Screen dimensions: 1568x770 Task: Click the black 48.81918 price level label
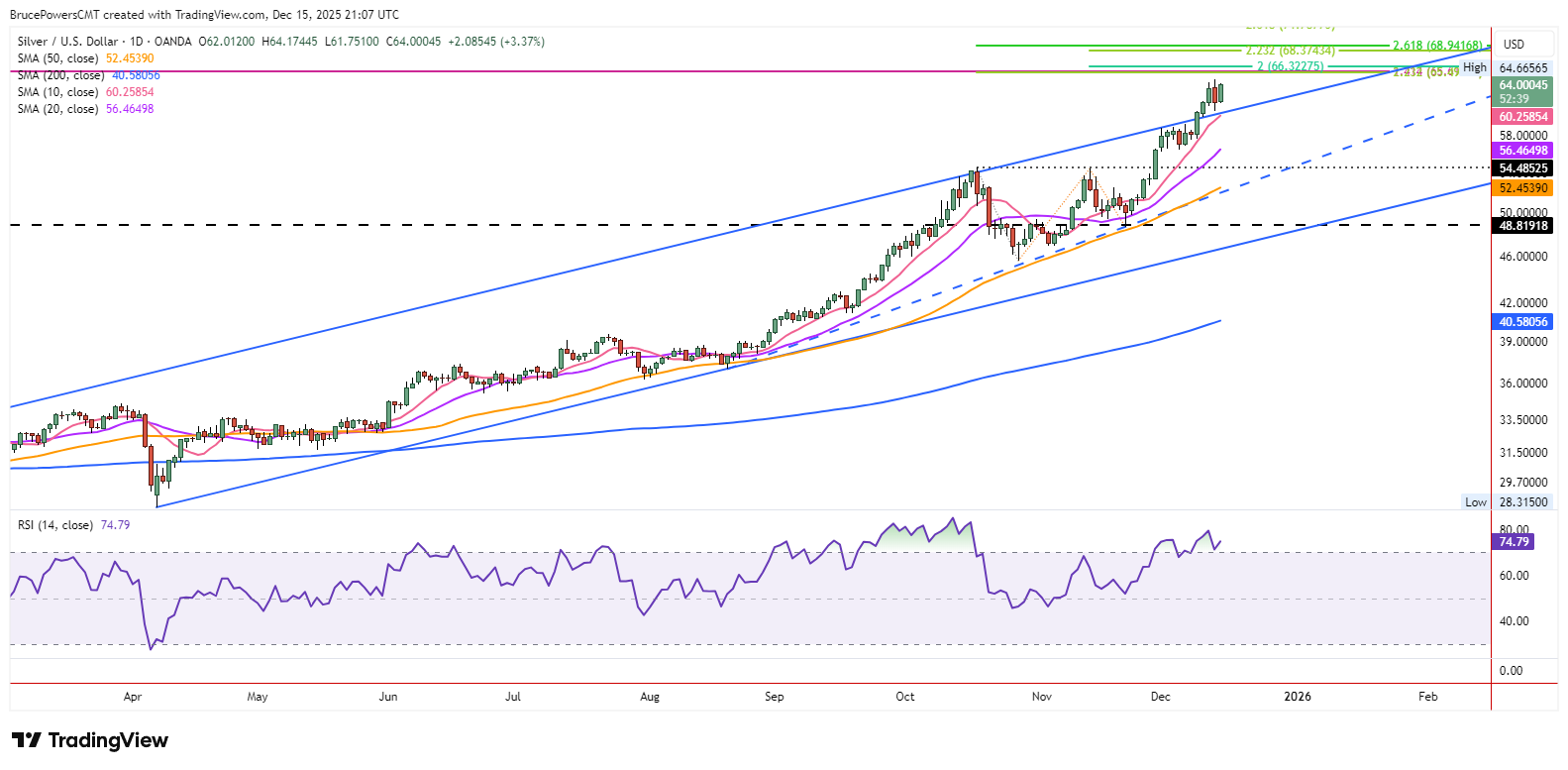click(x=1522, y=226)
